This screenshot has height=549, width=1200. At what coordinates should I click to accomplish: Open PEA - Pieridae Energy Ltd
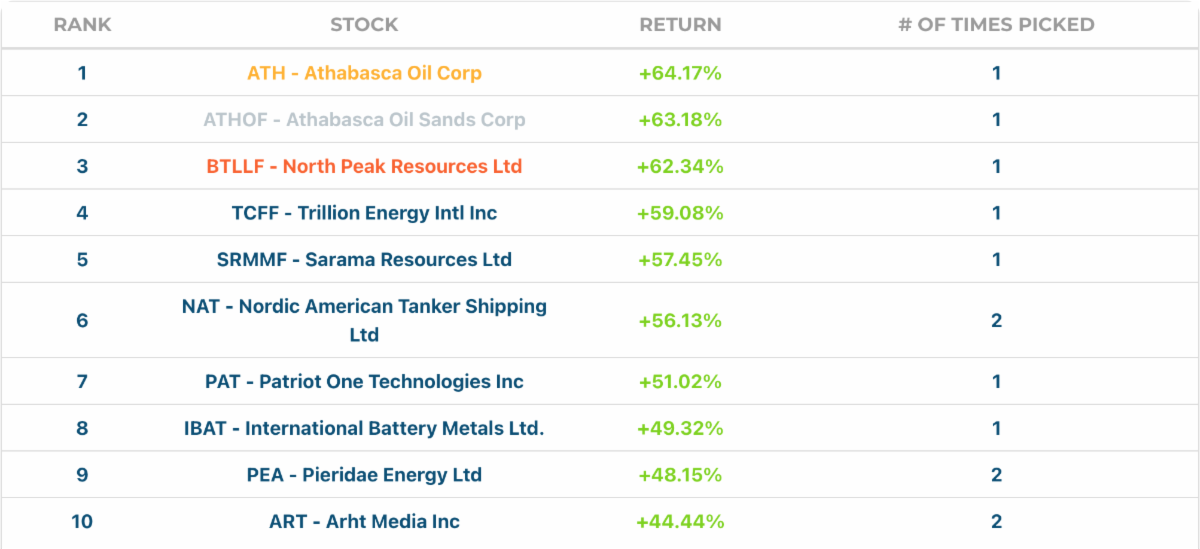(364, 475)
